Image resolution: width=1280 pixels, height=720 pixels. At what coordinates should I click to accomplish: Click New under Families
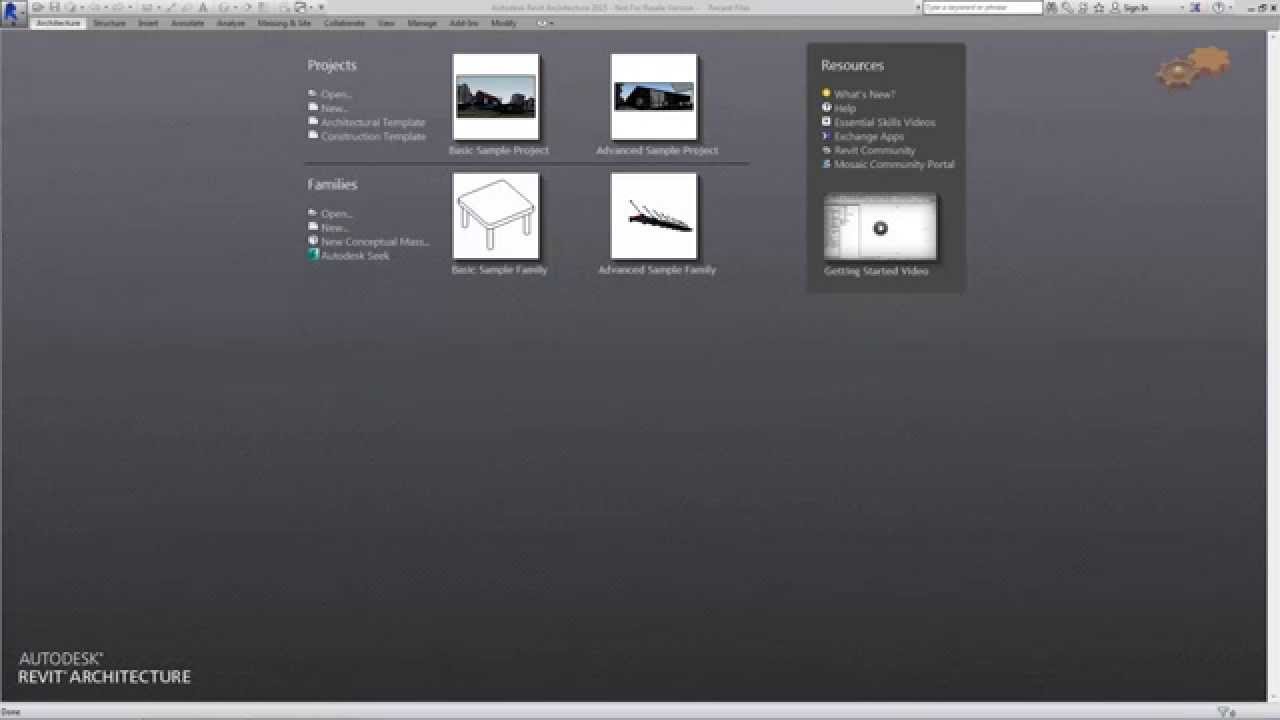[x=334, y=228]
